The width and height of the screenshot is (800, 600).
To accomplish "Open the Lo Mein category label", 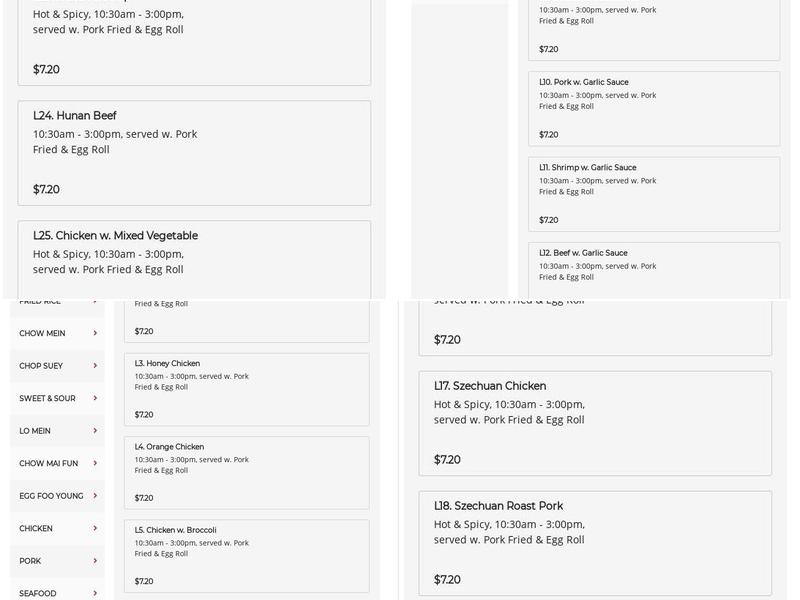I will coord(35,431).
